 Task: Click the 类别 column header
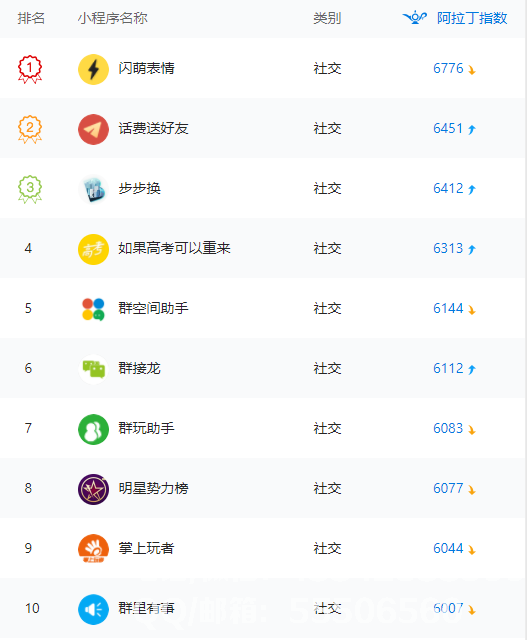coord(327,18)
